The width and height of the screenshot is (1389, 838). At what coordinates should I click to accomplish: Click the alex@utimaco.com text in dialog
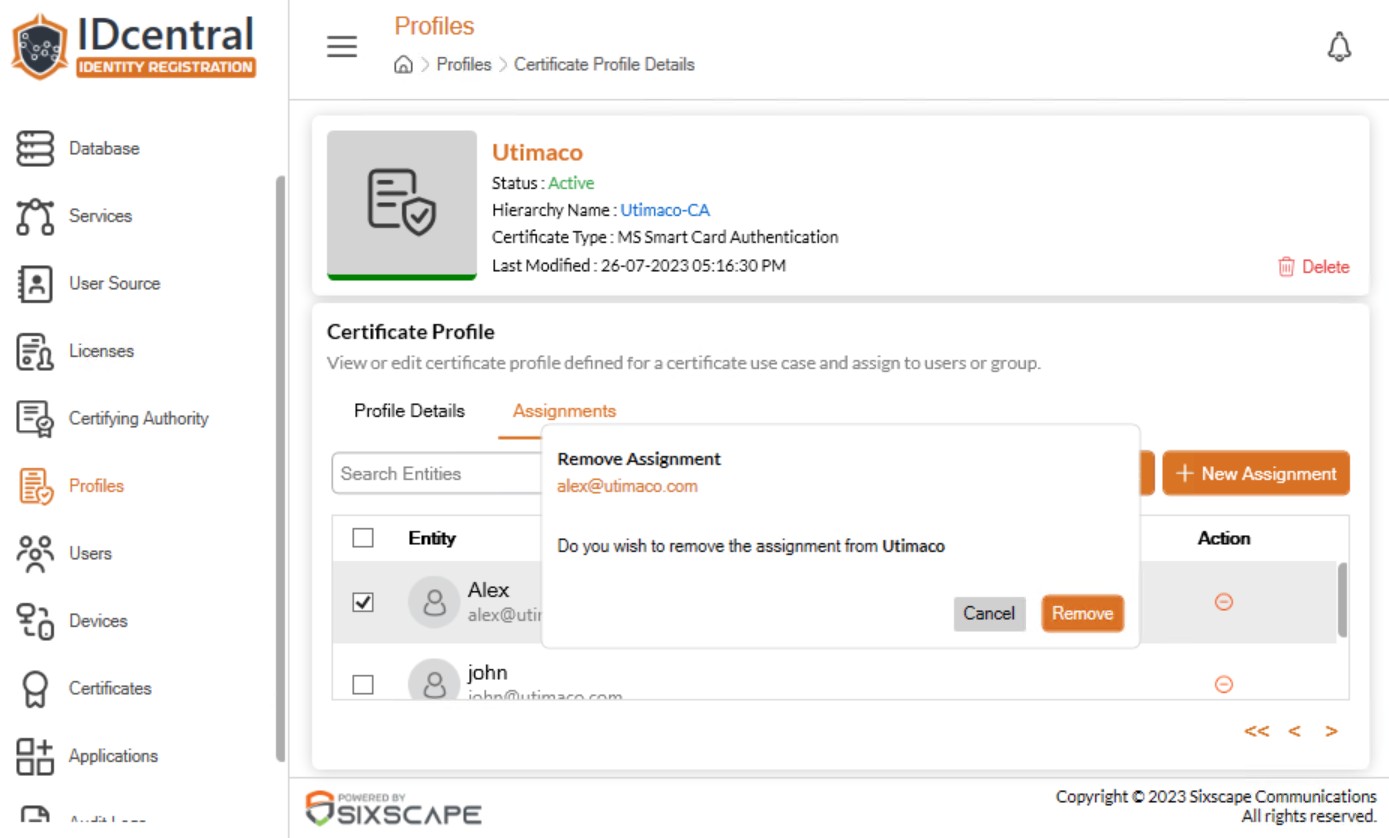[627, 486]
